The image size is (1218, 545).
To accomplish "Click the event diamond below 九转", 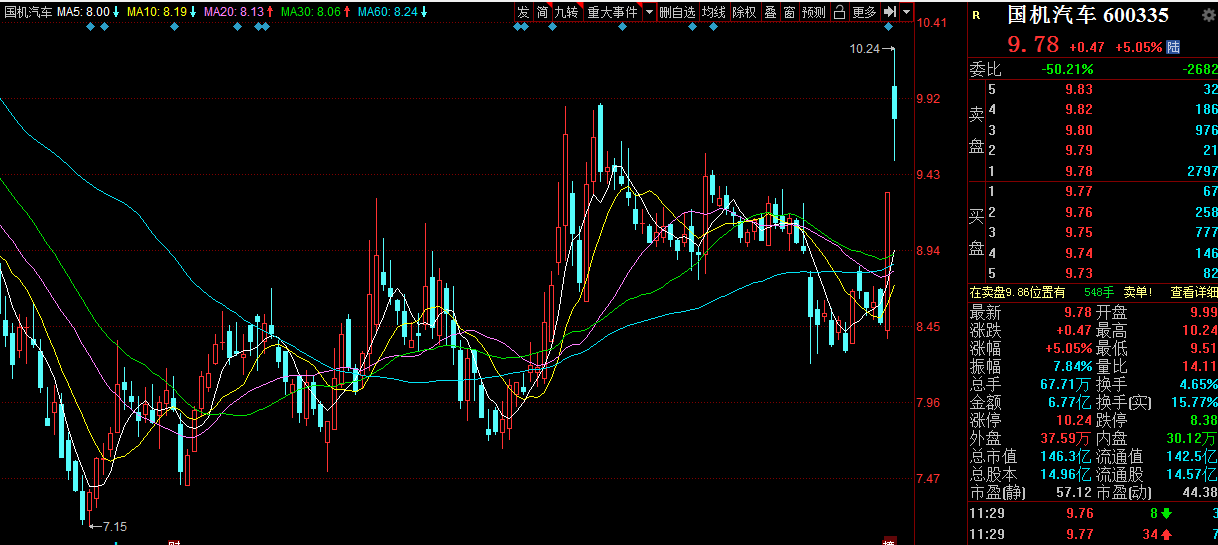I will tap(552, 27).
